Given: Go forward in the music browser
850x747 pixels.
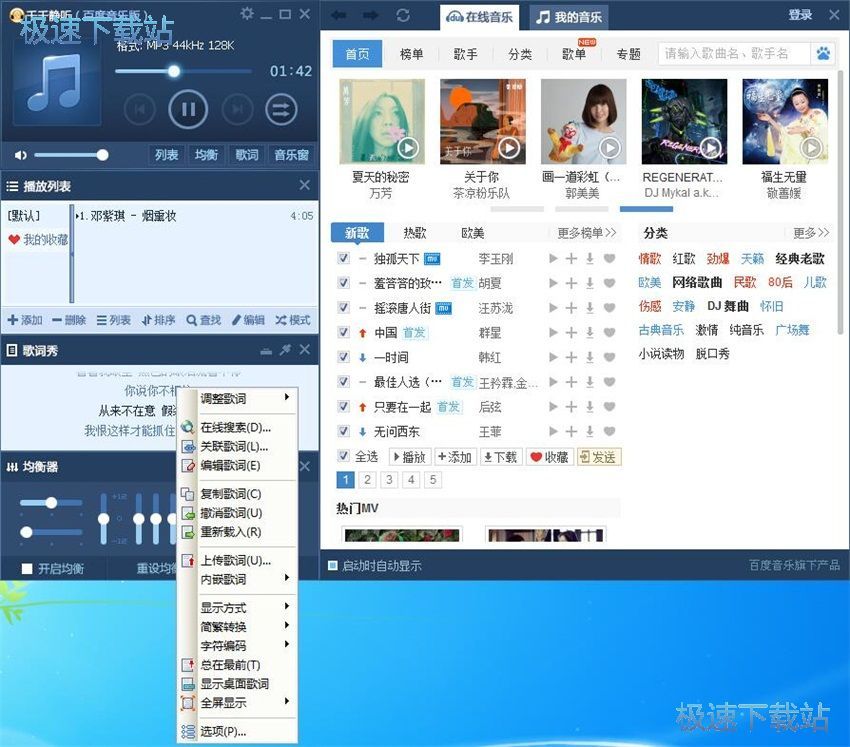Looking at the screenshot, I should tap(371, 15).
